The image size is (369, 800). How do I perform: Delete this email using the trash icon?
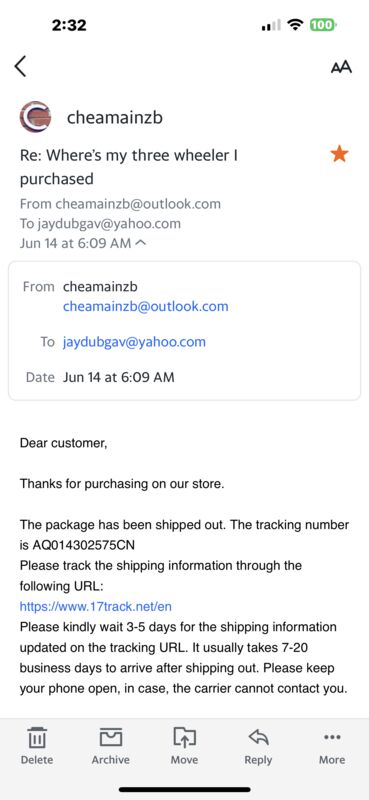37,745
